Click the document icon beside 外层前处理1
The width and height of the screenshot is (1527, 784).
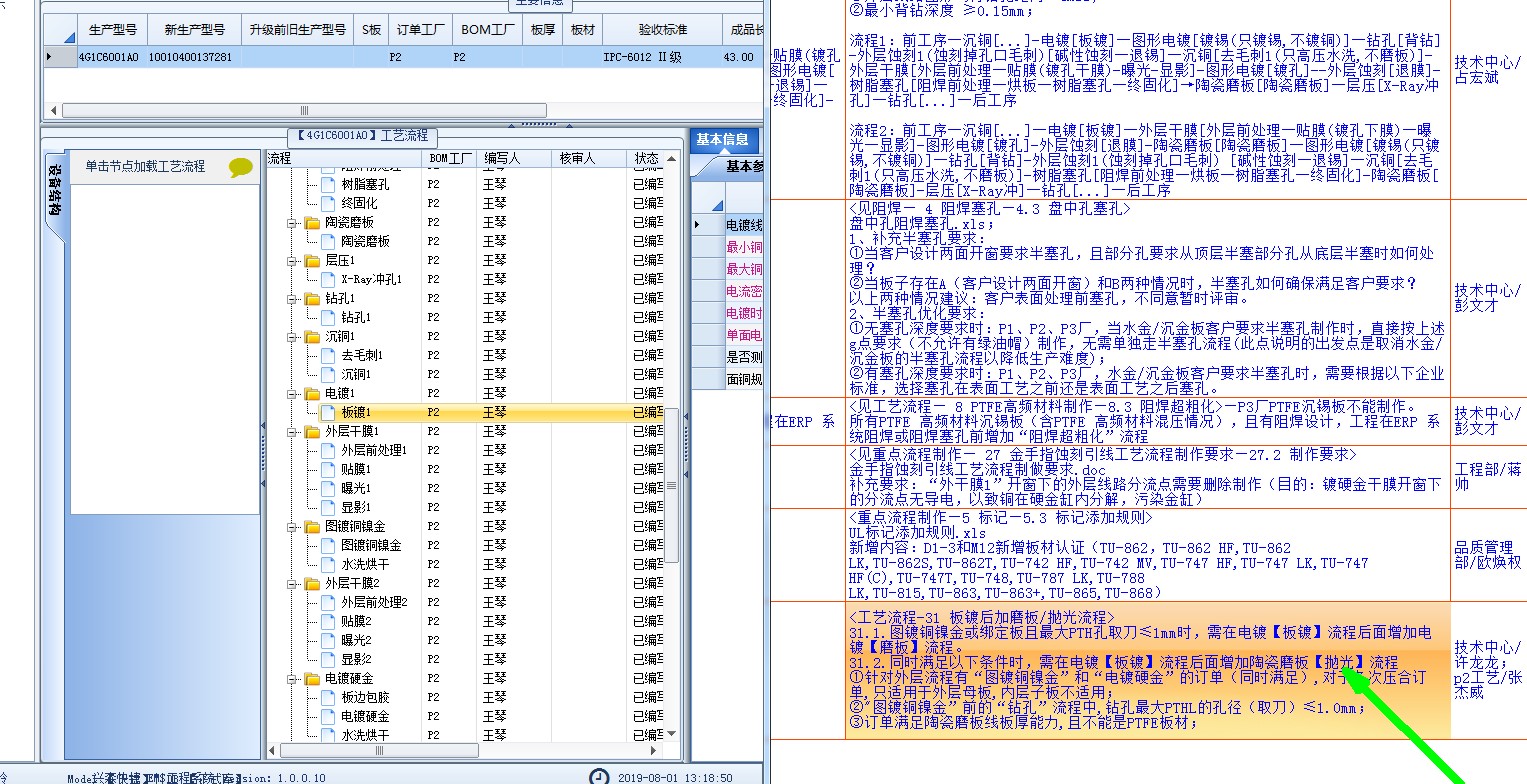[328, 450]
